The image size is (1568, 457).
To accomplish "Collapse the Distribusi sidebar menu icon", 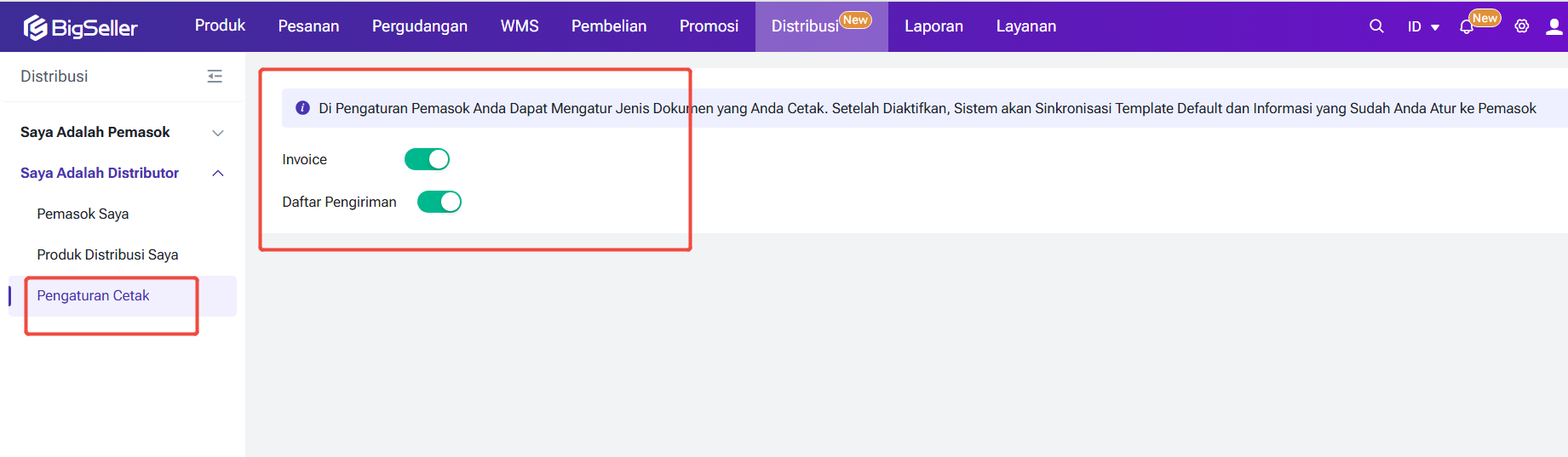I will click(x=215, y=77).
